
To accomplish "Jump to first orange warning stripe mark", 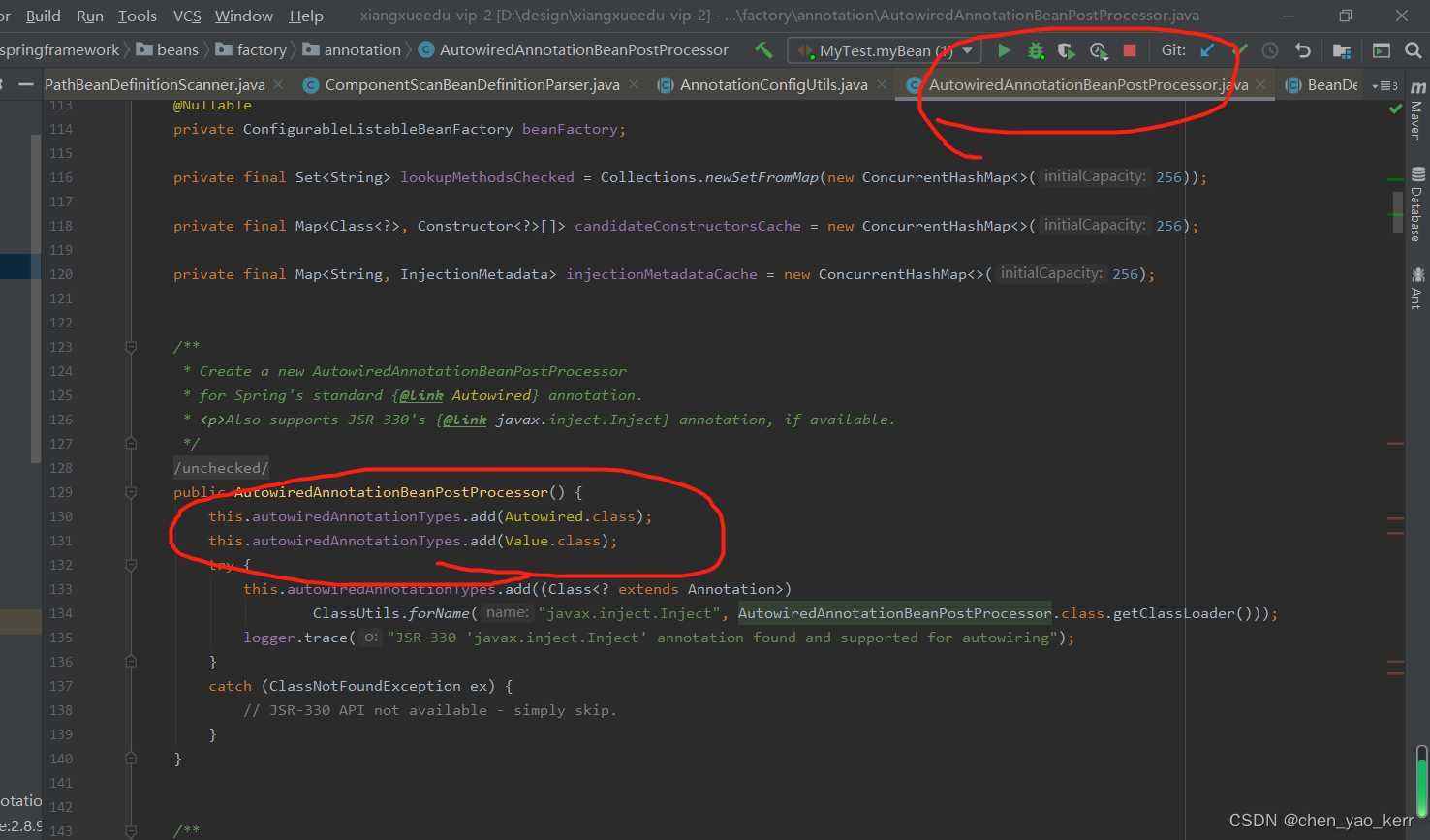I will [1395, 444].
